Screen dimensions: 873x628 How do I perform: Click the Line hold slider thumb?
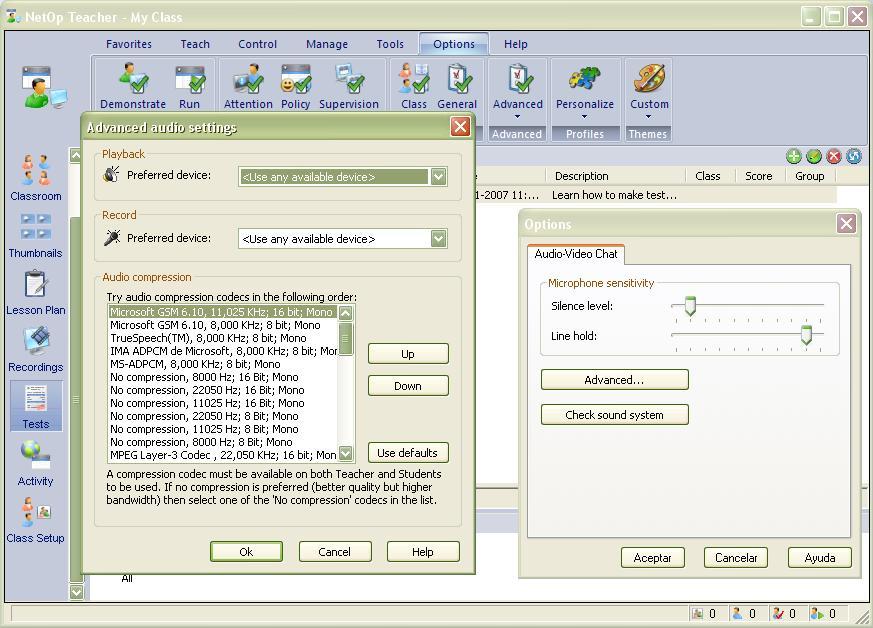coord(806,335)
